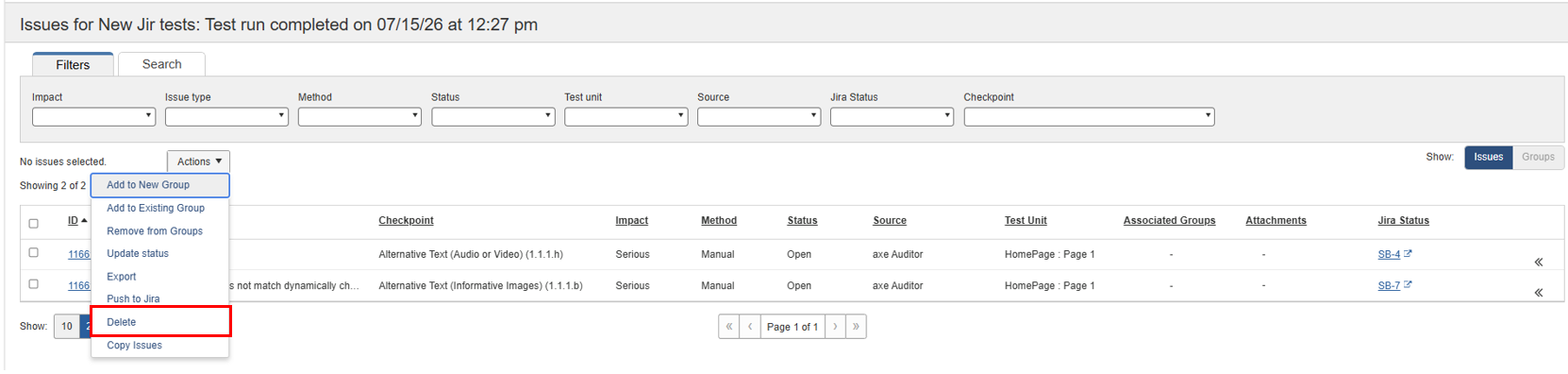Choose Export from Actions menu
This screenshot has height=374, width=1568.
pos(160,277)
